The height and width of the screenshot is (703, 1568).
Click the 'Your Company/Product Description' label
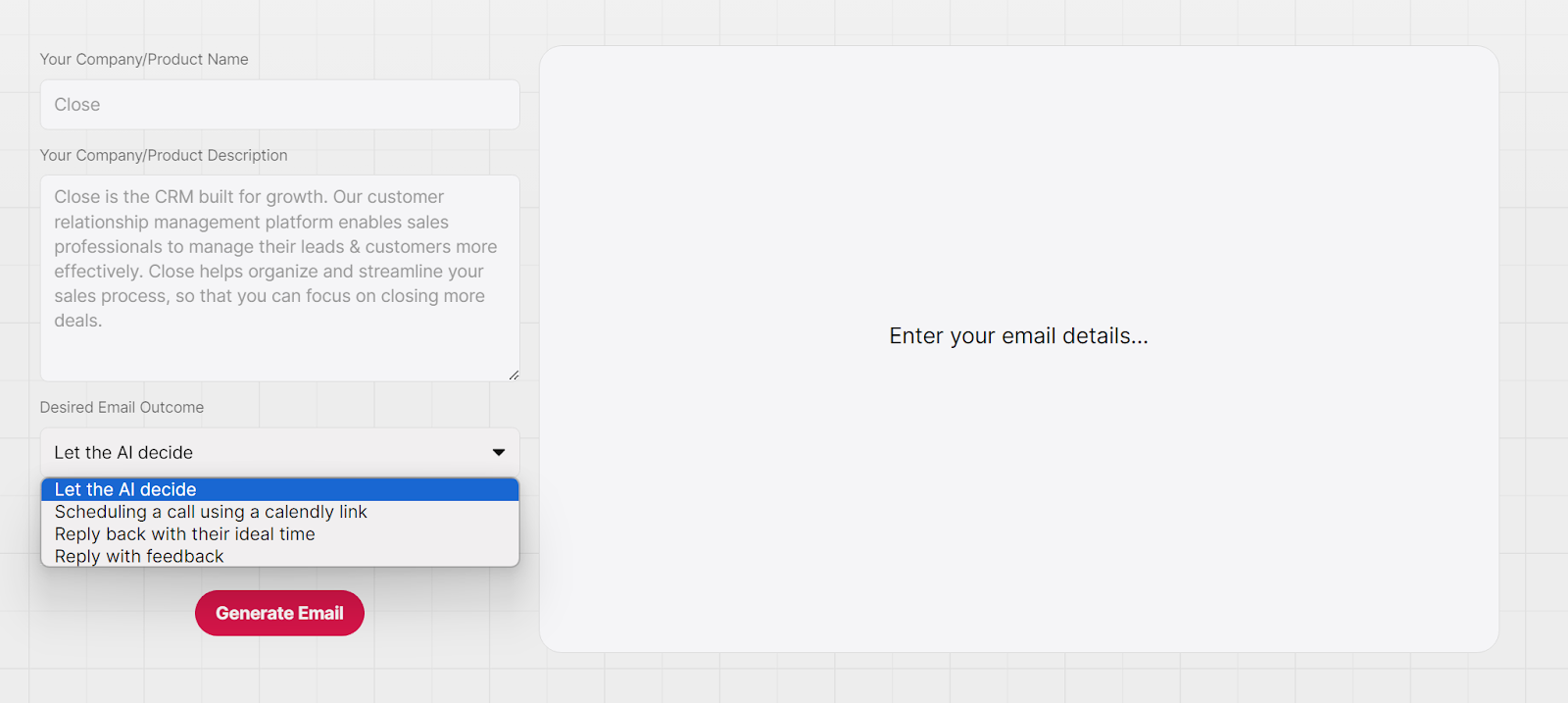click(164, 155)
